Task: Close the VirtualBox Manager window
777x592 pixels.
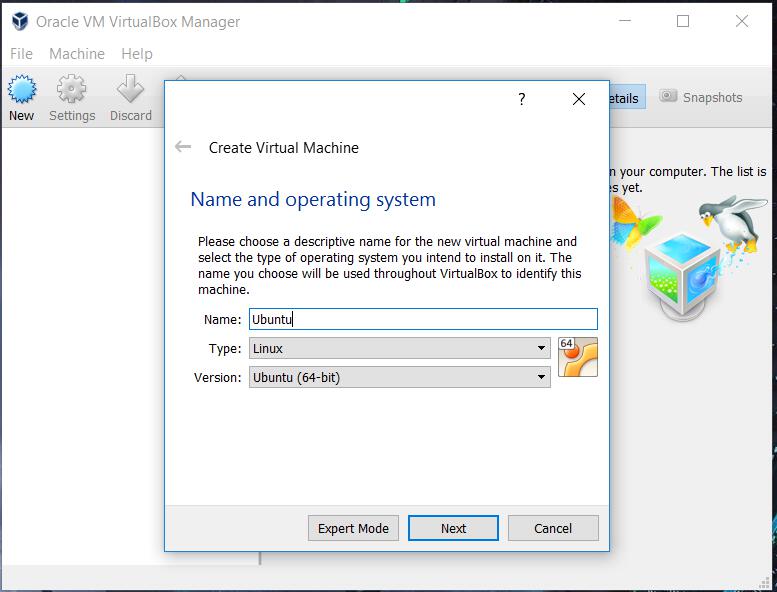Action: tap(742, 21)
